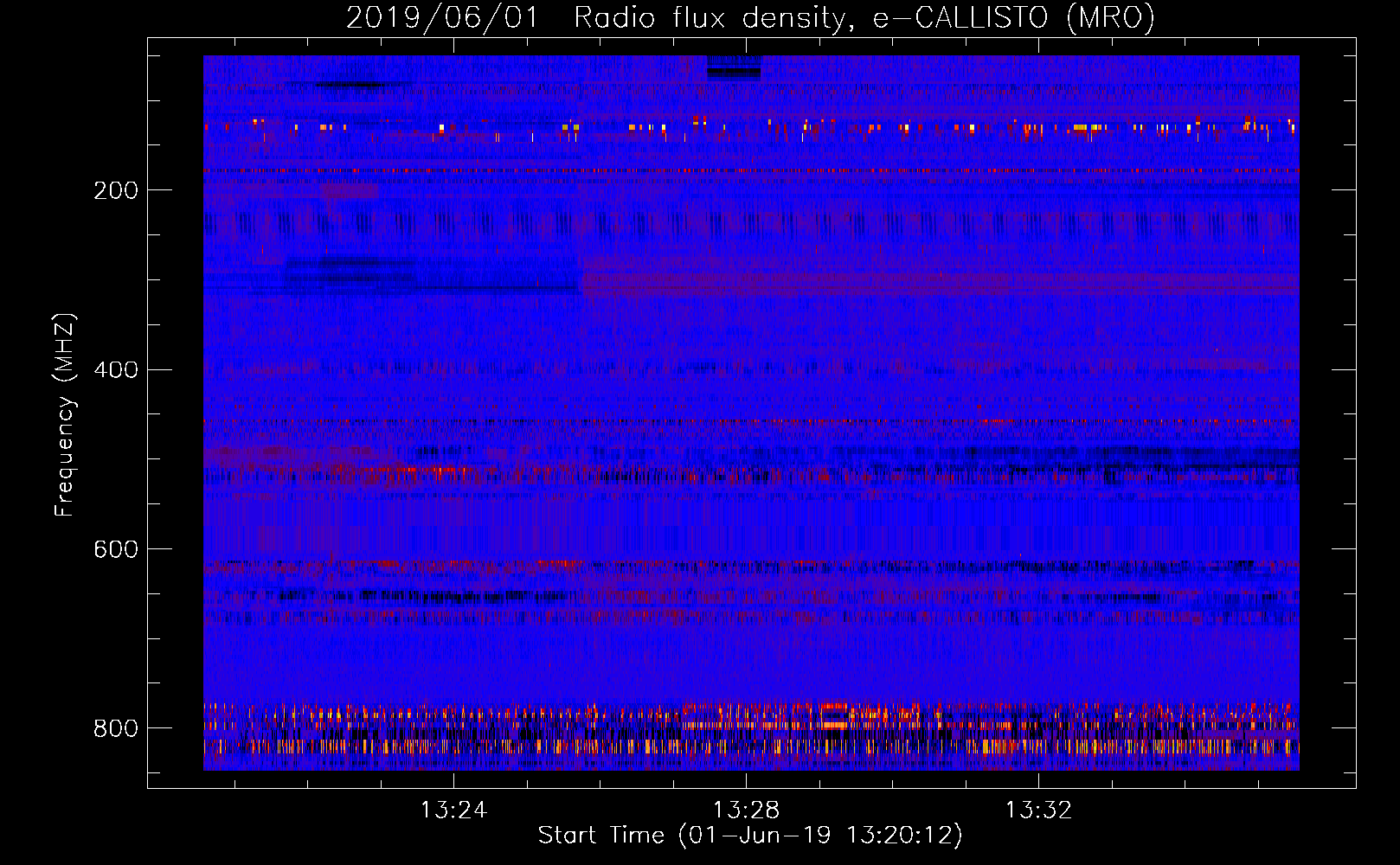Click the 800 frequency tick label
This screenshot has width=1400, height=865.
point(116,728)
